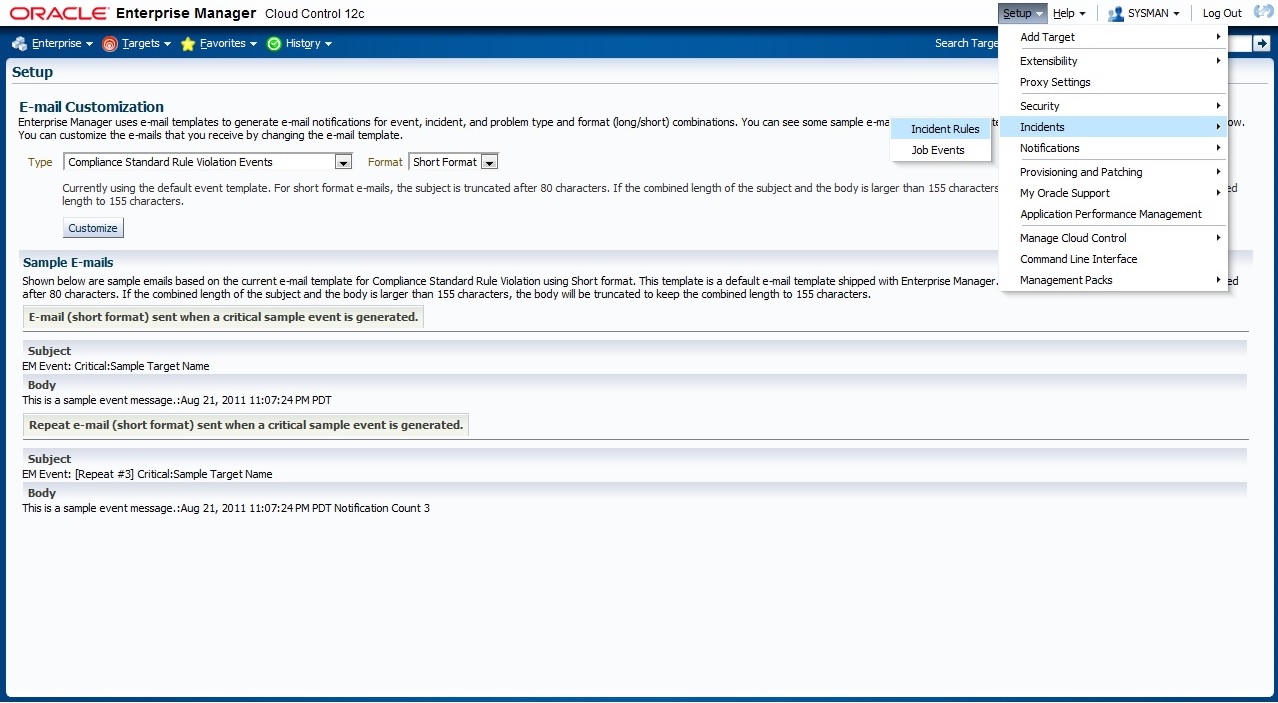
Task: Click the globe icon beside Log Out
Action: click(1263, 12)
